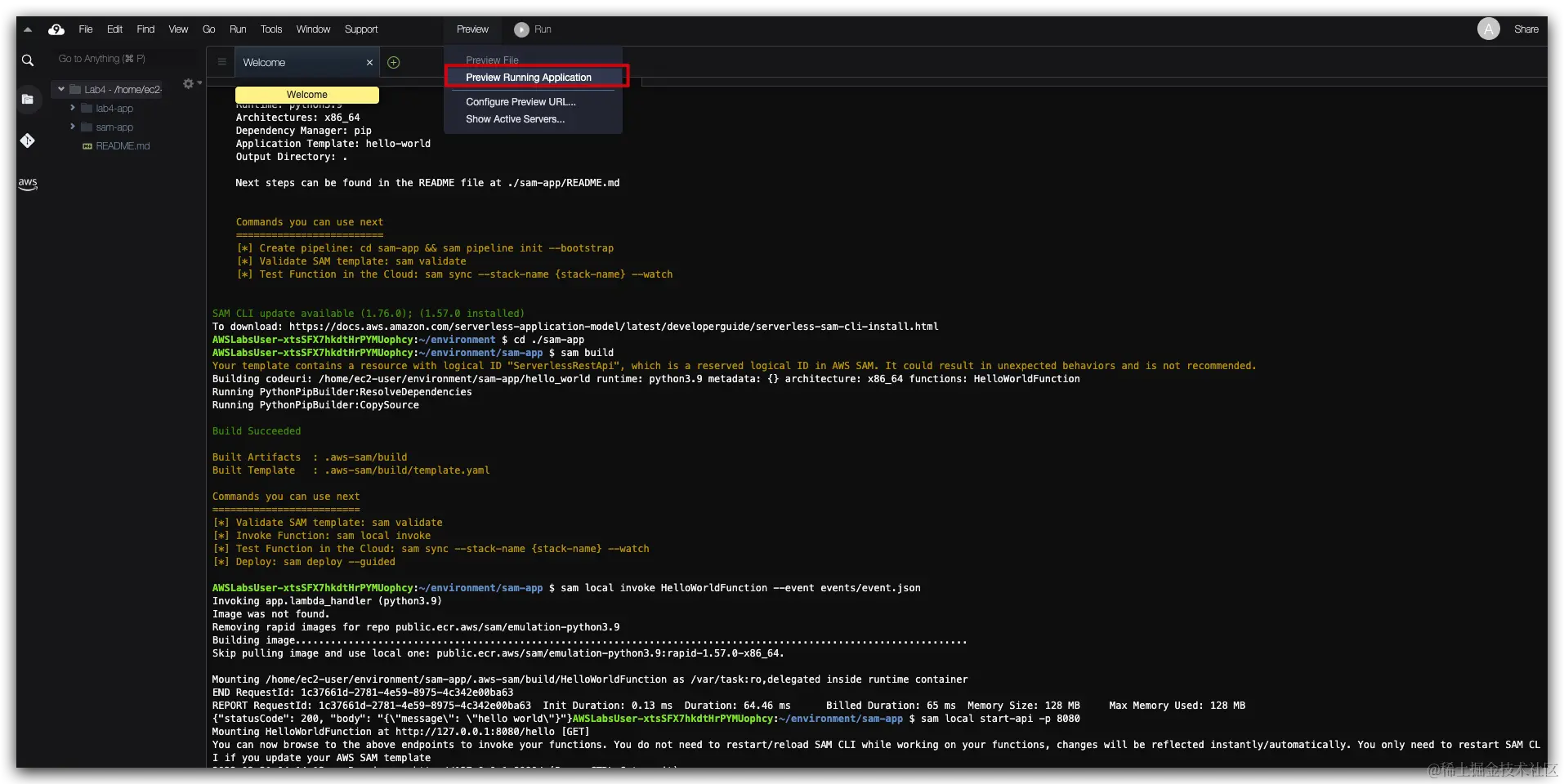Viewport: 1564px width, 784px height.
Task: Collapse menu bar with up arrow icon
Action: pyautogui.click(x=28, y=29)
